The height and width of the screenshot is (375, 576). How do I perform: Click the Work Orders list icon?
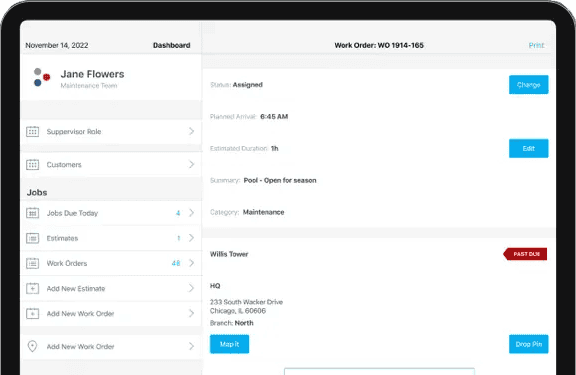[33, 263]
